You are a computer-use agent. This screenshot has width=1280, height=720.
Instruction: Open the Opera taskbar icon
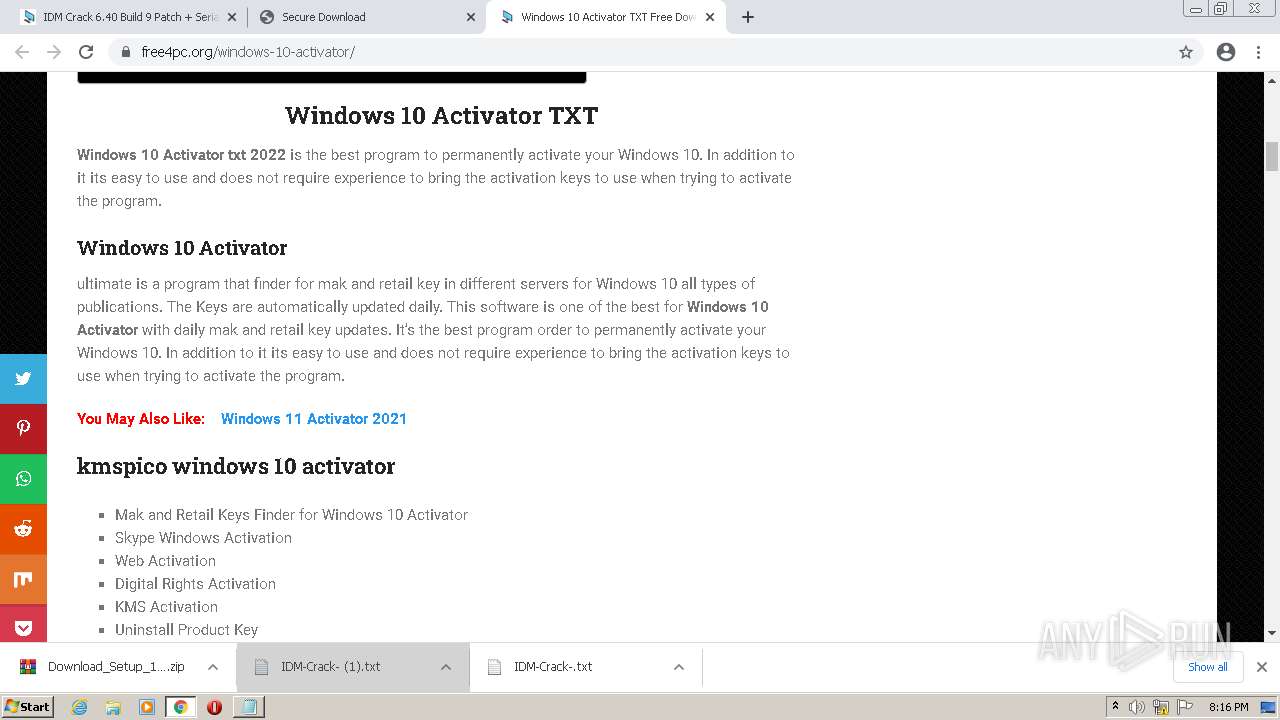[214, 707]
